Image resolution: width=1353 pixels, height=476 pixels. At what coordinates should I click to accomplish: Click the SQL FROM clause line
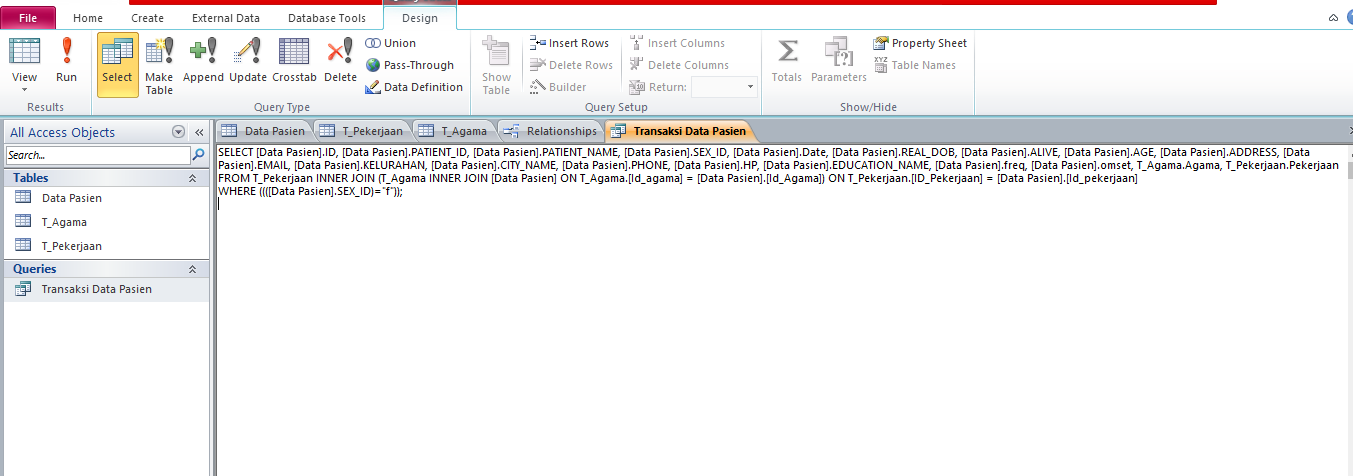point(678,178)
